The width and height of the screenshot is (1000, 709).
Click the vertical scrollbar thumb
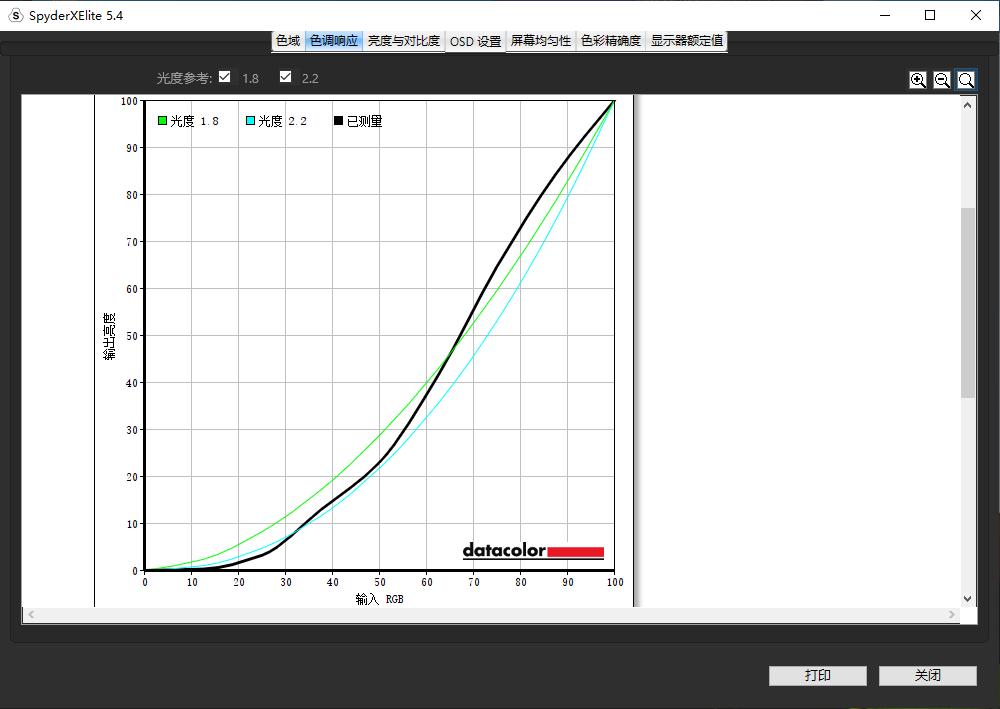coord(967,302)
